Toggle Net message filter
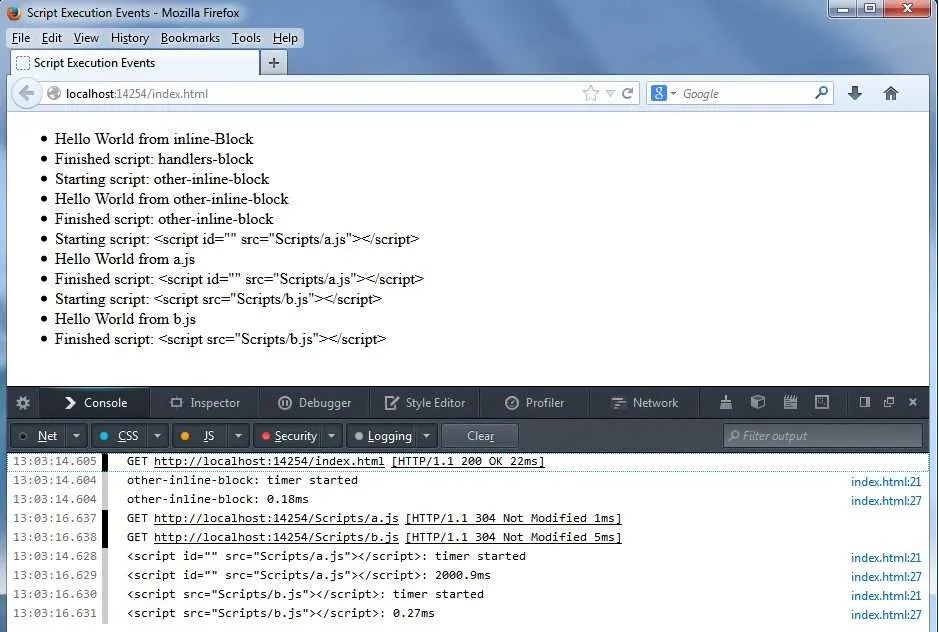Screen dimensions: 939x632 39,436
